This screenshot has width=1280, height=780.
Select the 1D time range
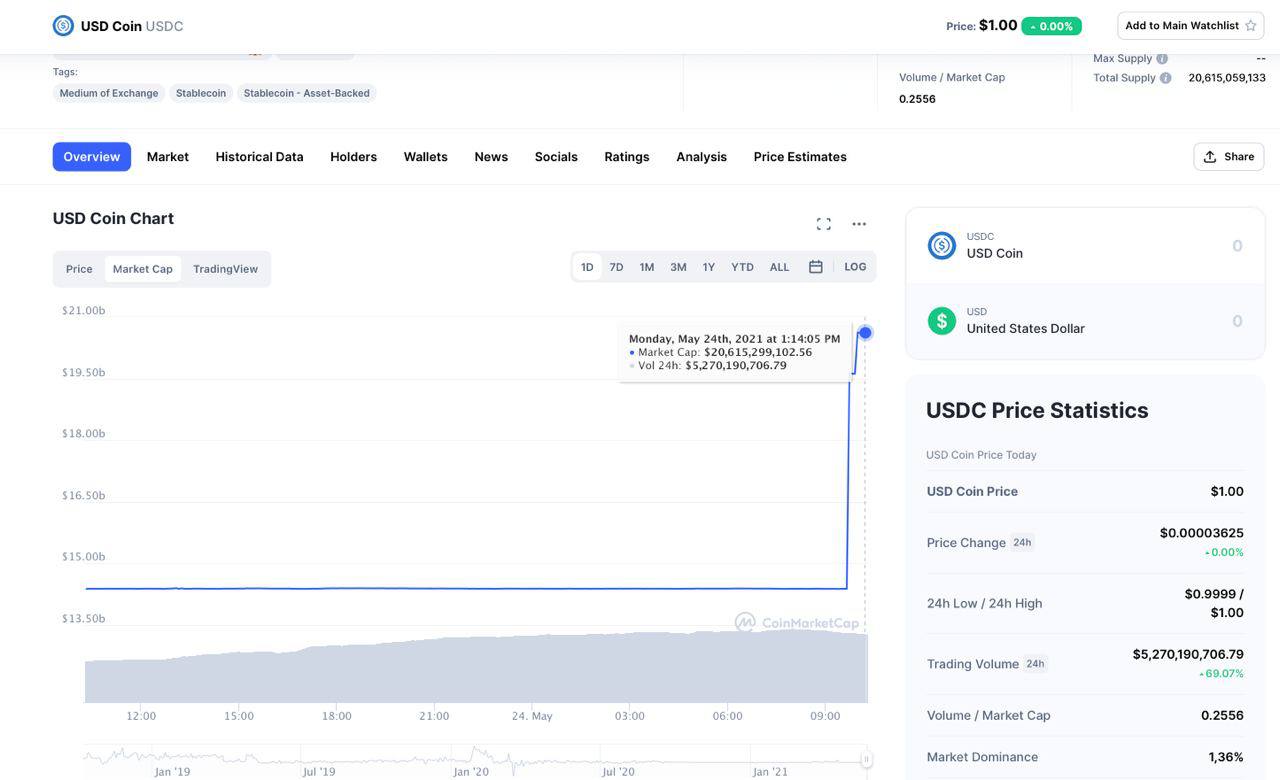[587, 267]
